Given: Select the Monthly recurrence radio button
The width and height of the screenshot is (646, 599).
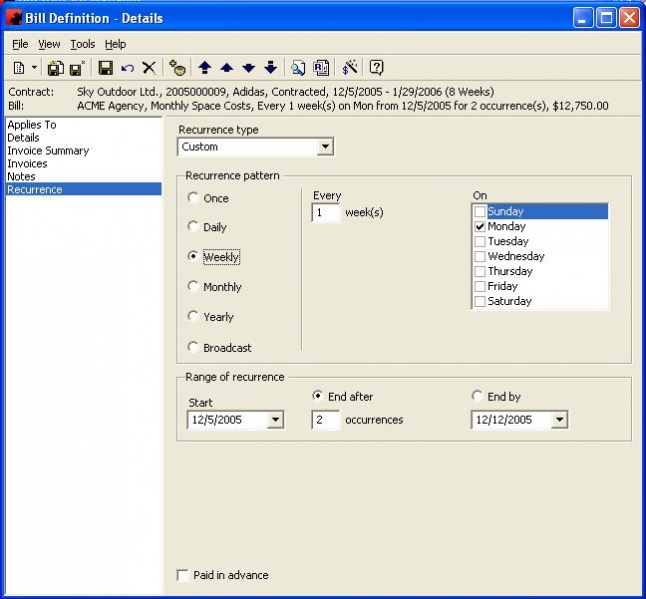Looking at the screenshot, I should tap(193, 287).
